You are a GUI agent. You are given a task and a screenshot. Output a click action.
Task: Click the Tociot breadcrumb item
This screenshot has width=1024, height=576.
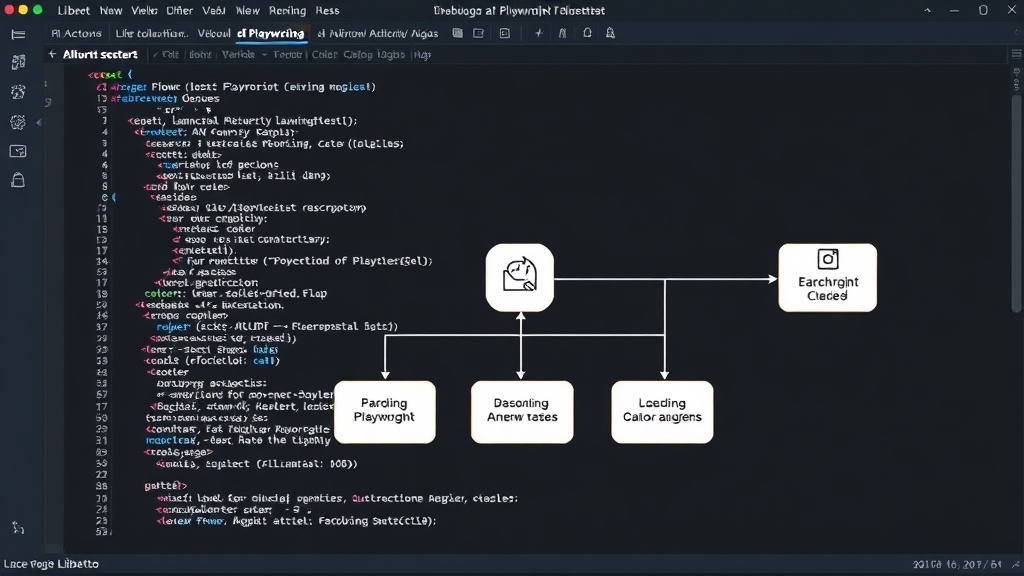tap(287, 55)
